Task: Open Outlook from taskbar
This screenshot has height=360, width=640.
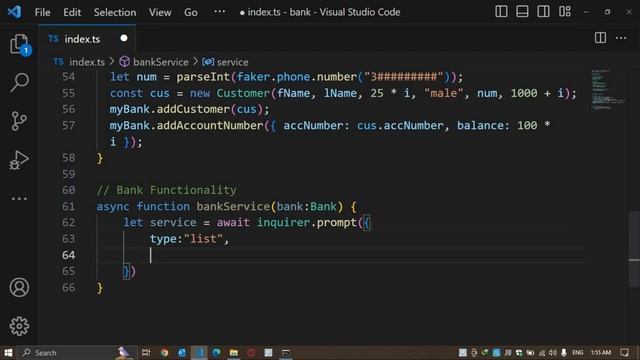Action: coord(182,353)
